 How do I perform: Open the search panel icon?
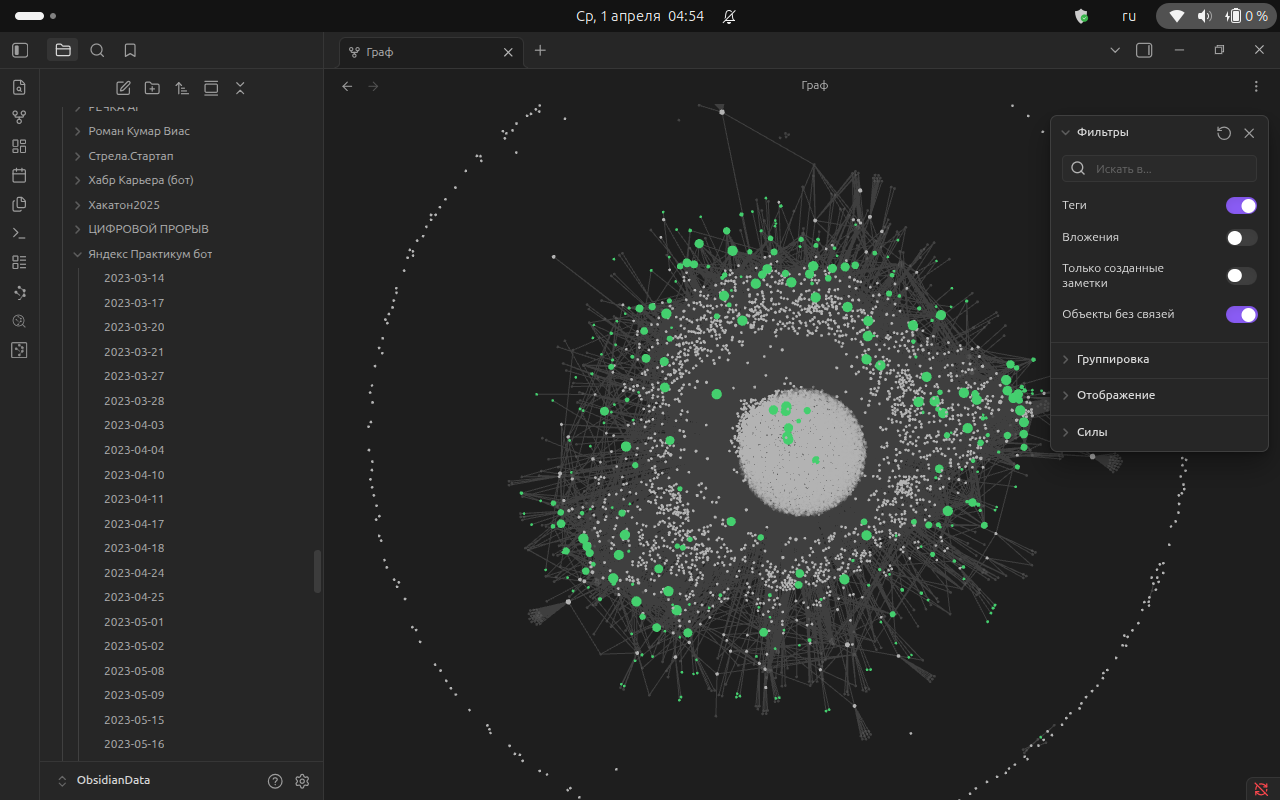click(x=97, y=50)
